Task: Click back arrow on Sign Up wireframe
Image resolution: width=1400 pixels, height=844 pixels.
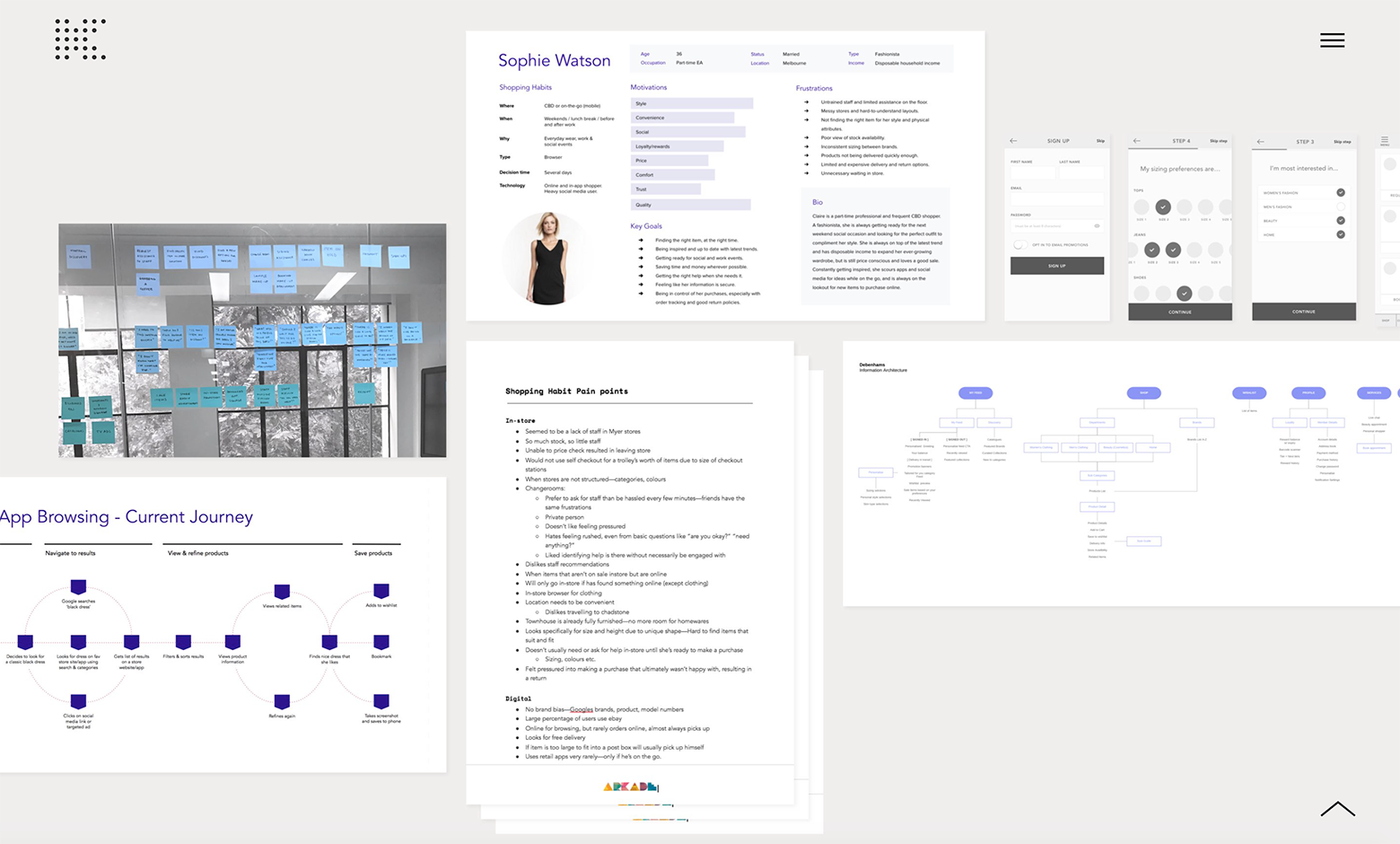Action: coord(1014,141)
